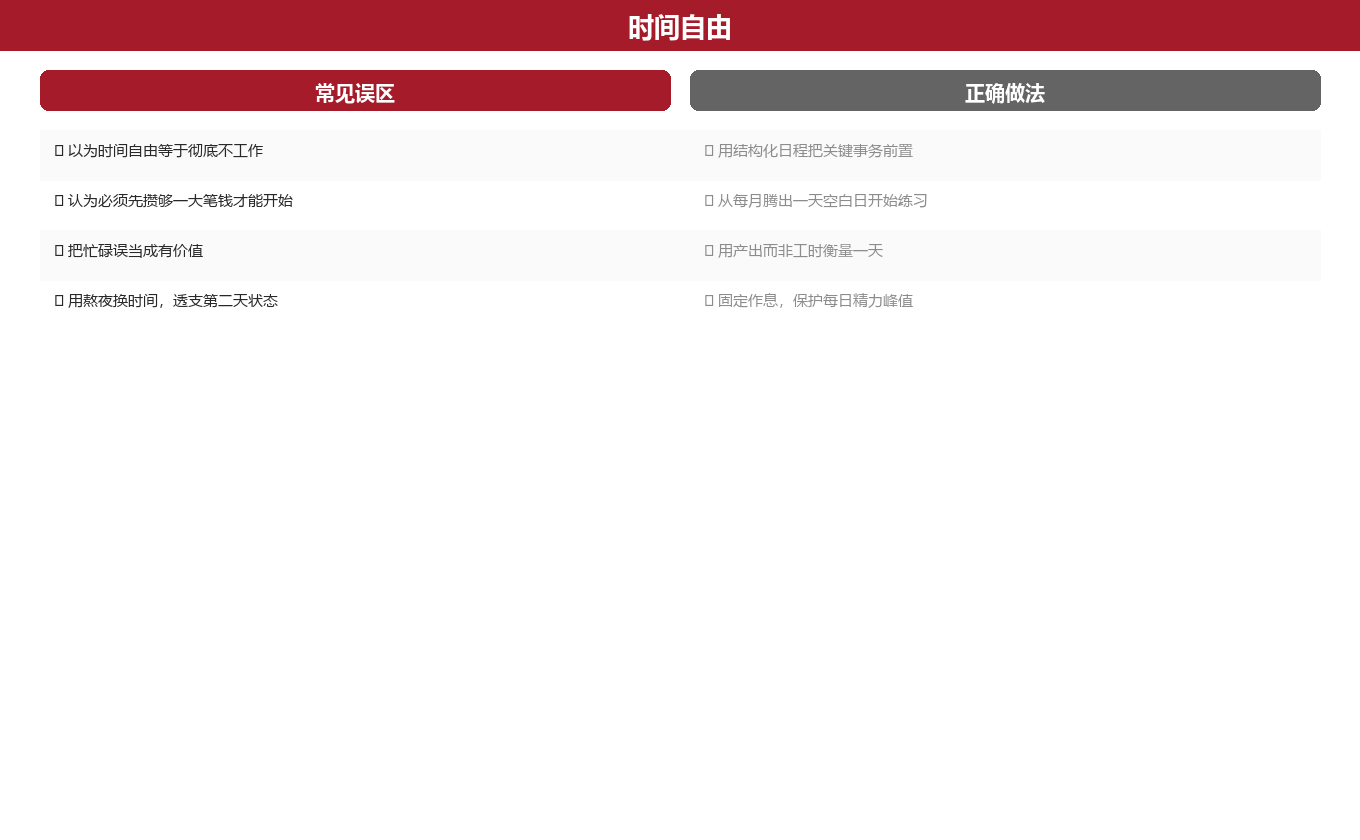This screenshot has width=1360, height=840.
Task: Select the 正确做法 column header
Action: point(1005,91)
